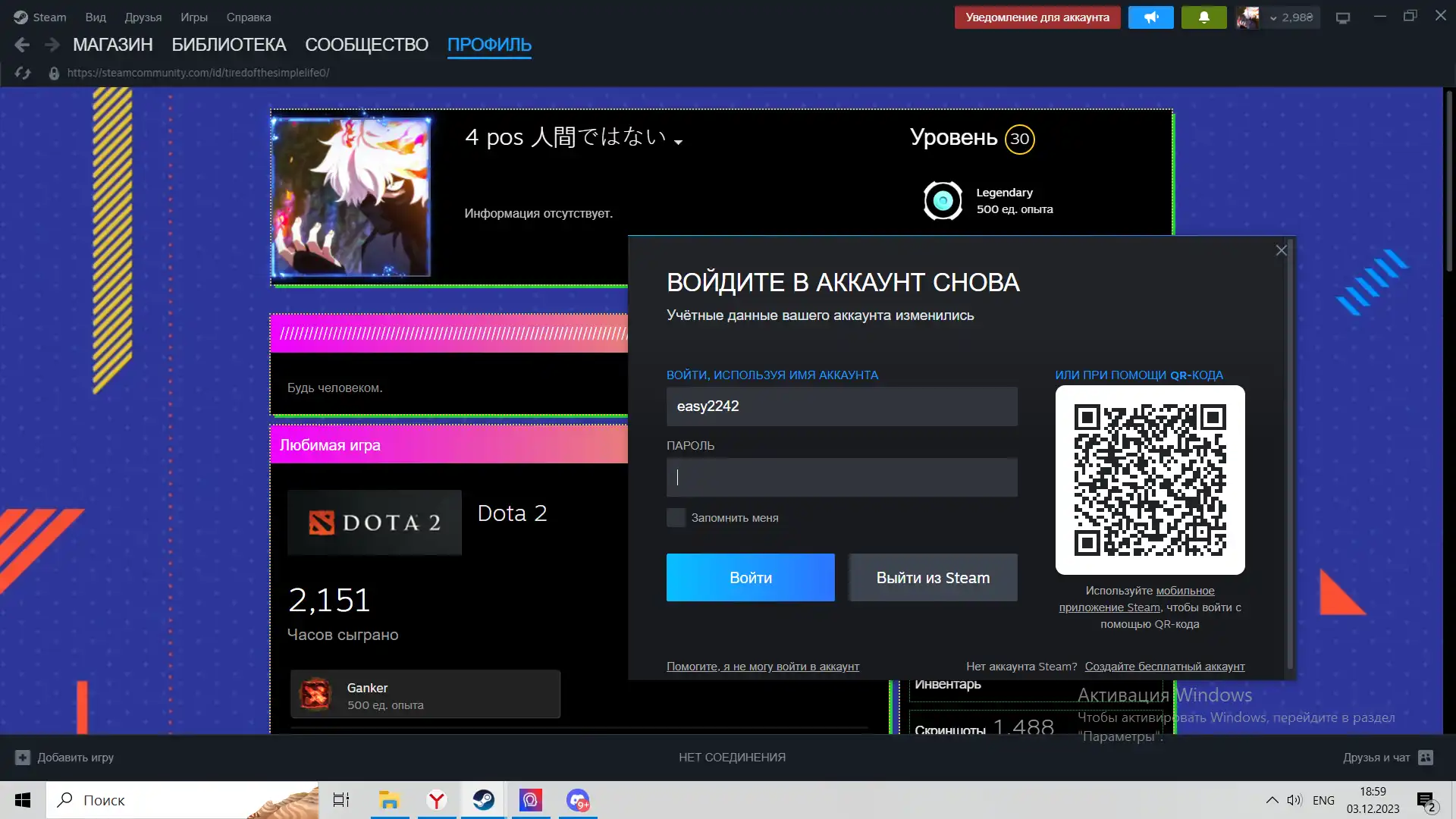The height and width of the screenshot is (819, 1456).
Task: Click Друзья и чат text
Action: [x=1376, y=757]
